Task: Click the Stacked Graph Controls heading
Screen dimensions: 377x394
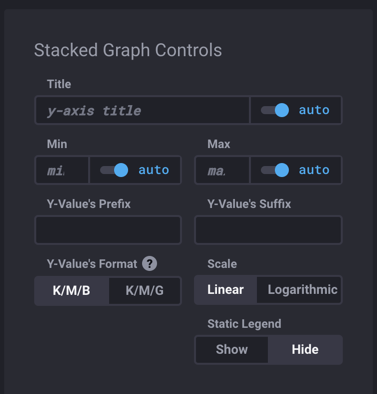Action: coord(128,51)
